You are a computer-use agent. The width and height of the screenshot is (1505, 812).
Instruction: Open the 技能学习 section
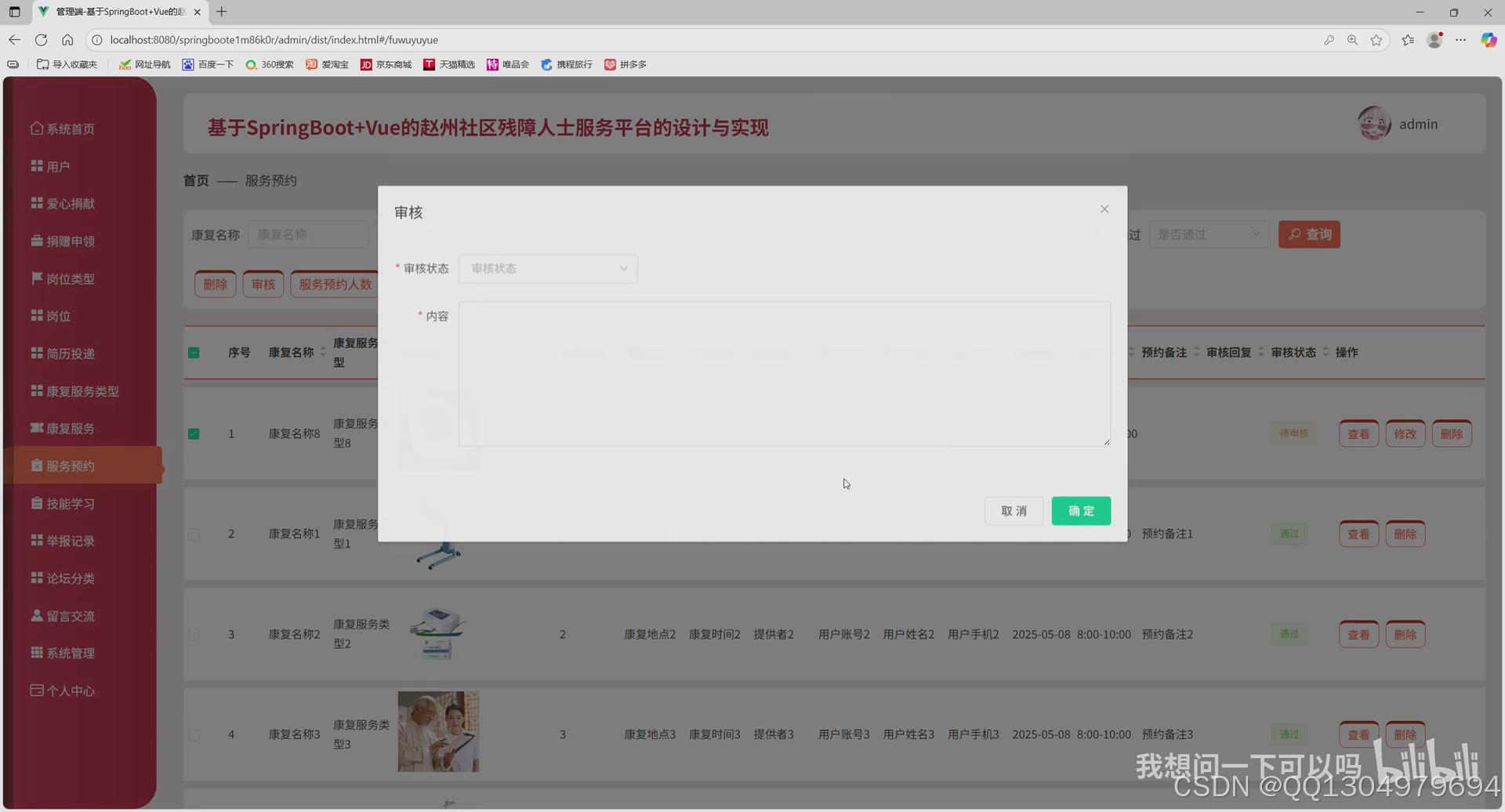tap(71, 503)
